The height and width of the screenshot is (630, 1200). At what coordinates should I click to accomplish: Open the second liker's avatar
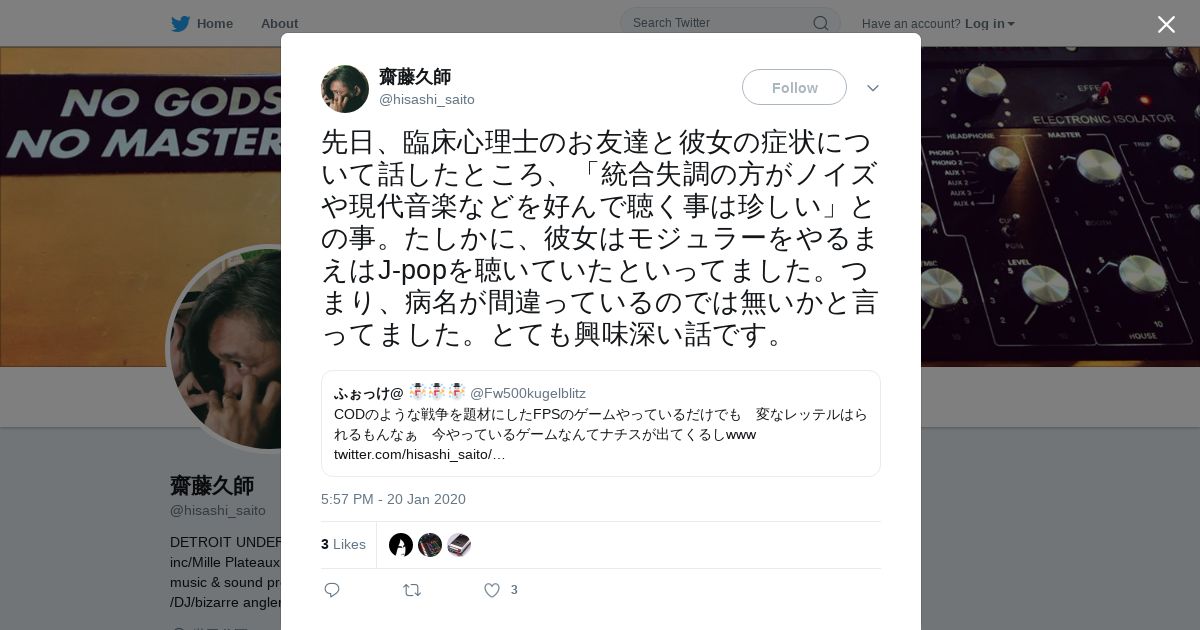[x=430, y=545]
